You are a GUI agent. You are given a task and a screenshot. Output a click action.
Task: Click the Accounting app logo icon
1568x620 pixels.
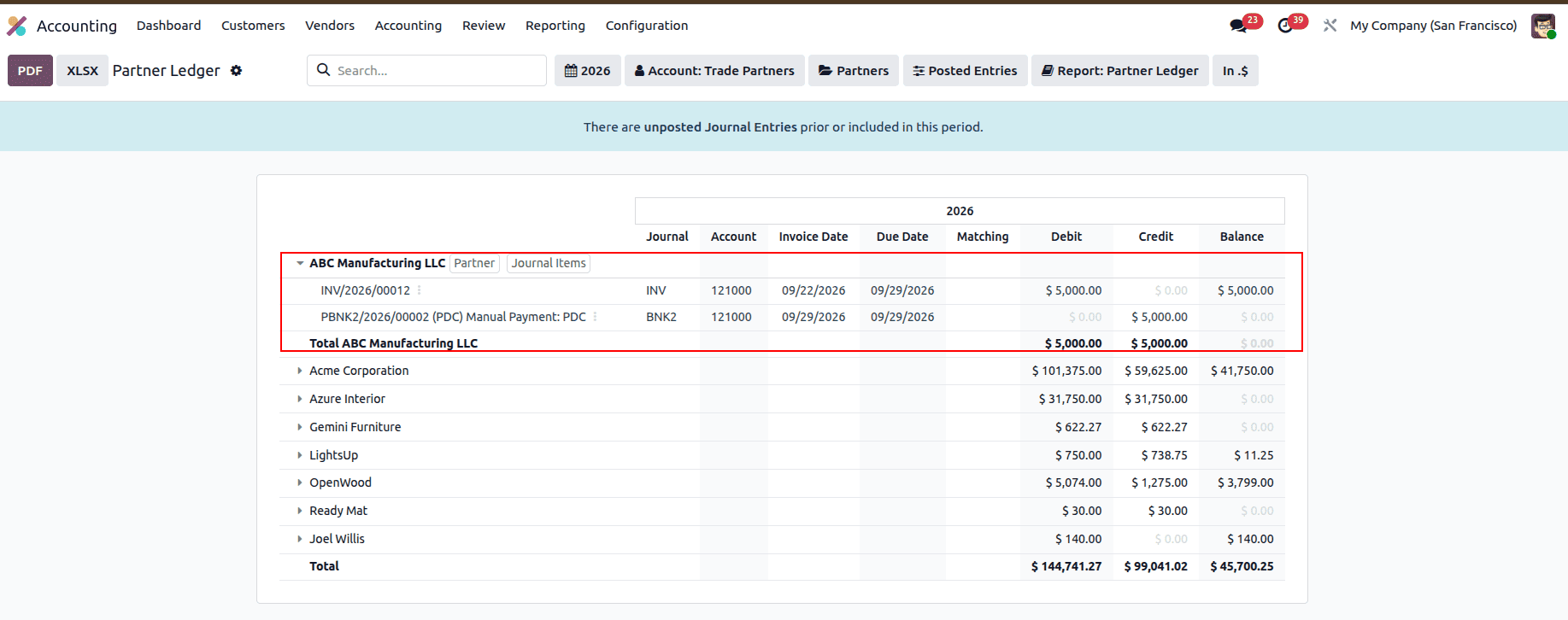pos(17,26)
